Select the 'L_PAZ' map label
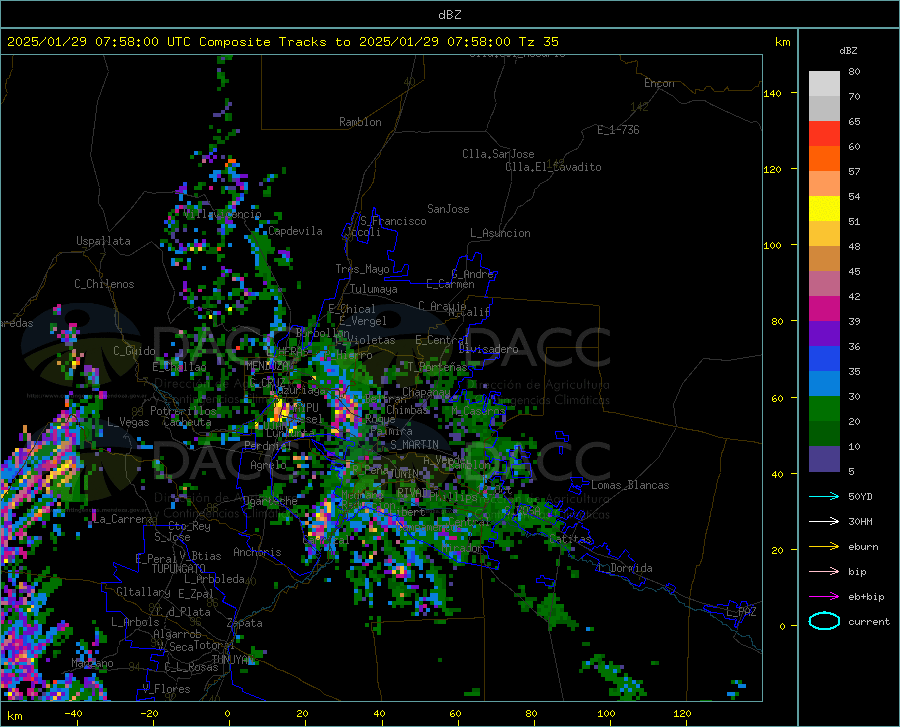Image resolution: width=900 pixels, height=727 pixels. click(741, 612)
